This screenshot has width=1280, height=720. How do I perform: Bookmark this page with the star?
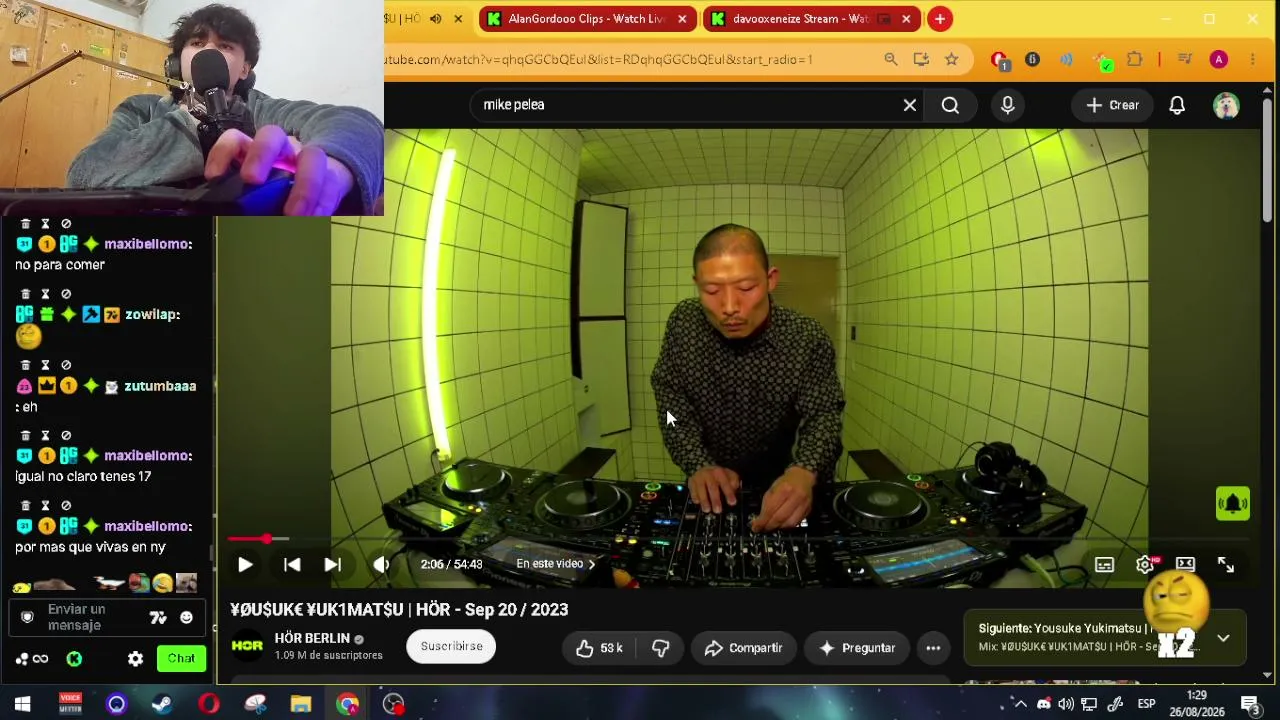[x=952, y=60]
